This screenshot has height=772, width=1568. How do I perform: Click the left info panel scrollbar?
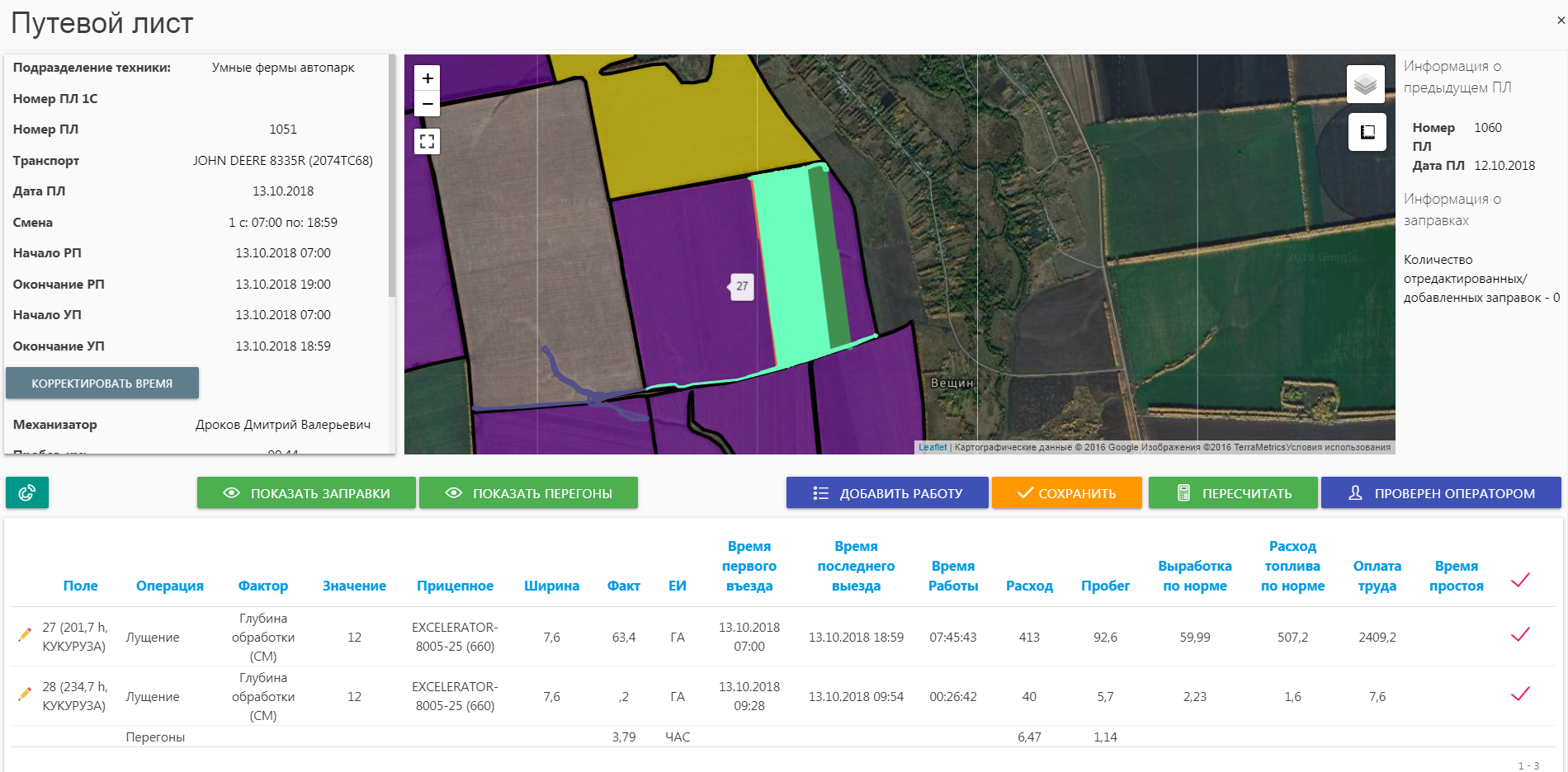click(x=391, y=176)
